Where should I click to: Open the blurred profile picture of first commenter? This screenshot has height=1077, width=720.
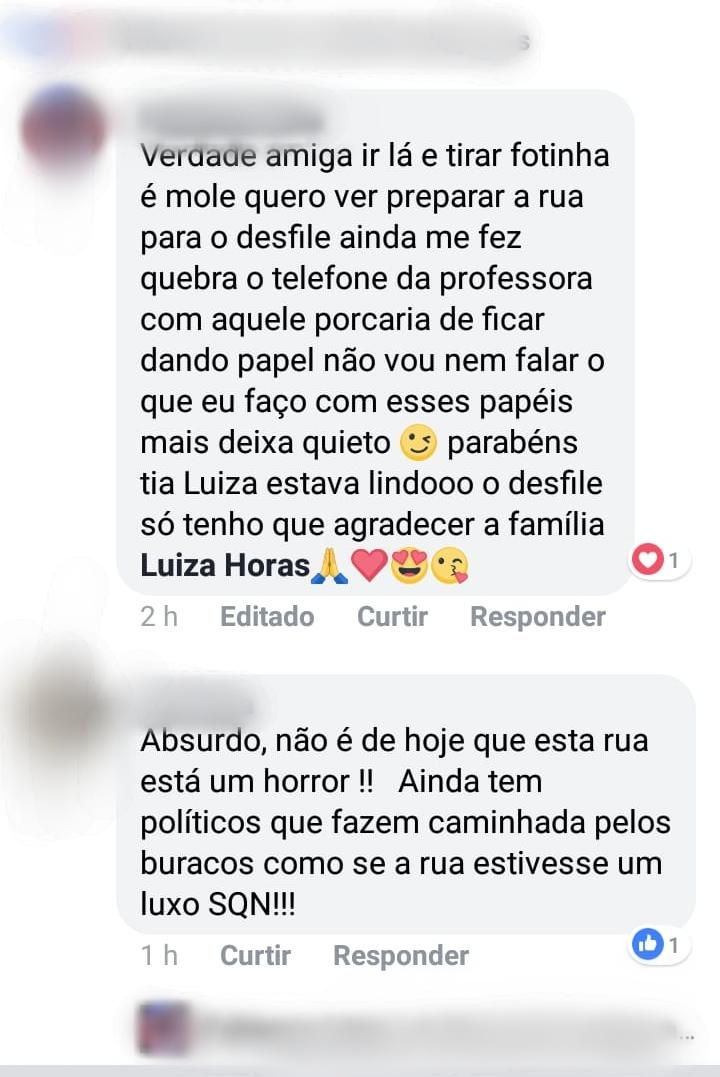63,128
